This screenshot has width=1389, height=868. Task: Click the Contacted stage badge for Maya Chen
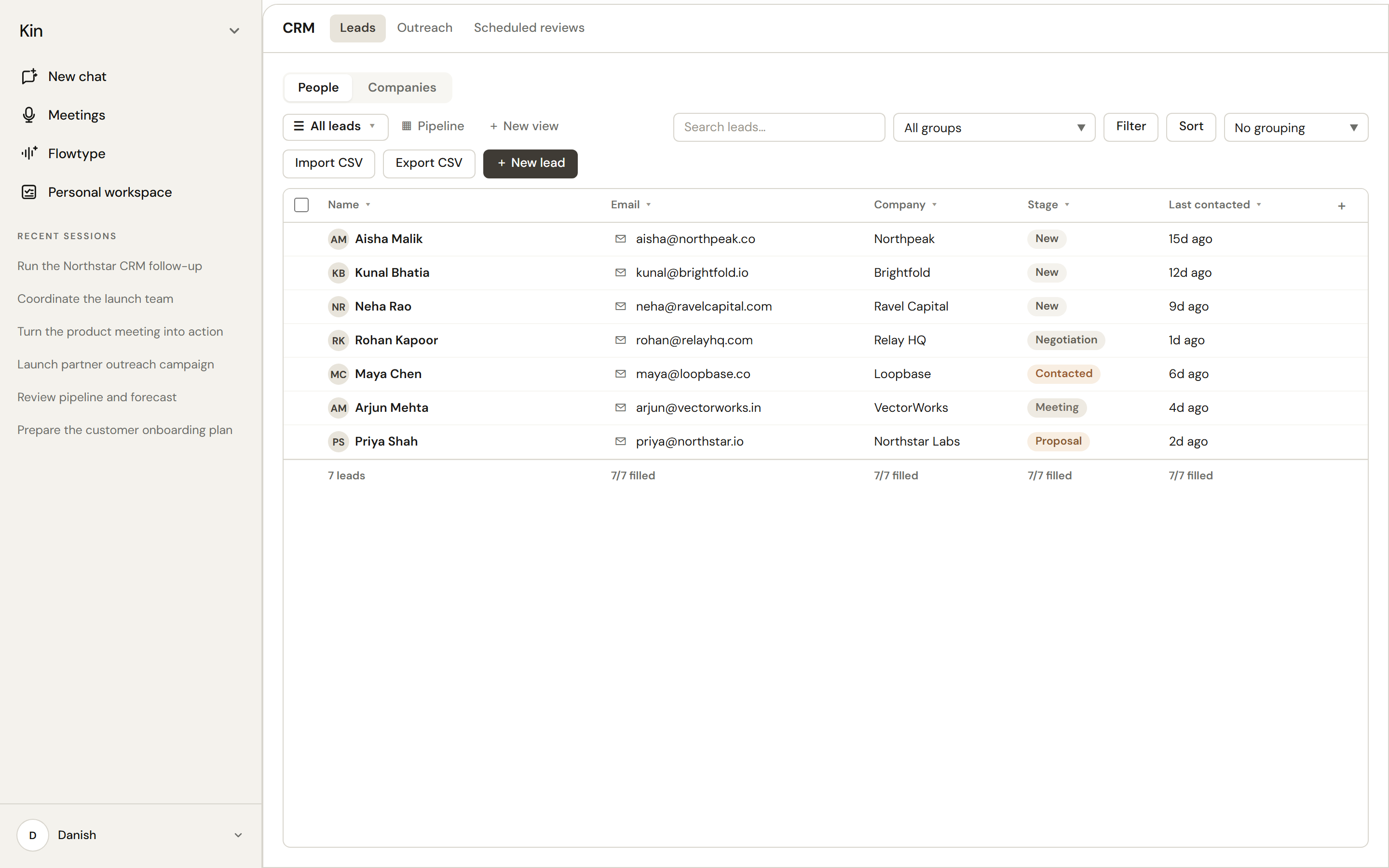coord(1063,374)
